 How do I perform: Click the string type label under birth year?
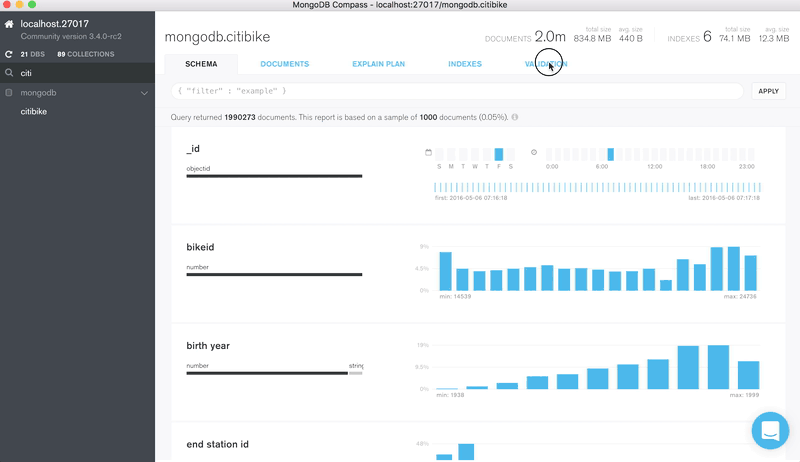356,366
